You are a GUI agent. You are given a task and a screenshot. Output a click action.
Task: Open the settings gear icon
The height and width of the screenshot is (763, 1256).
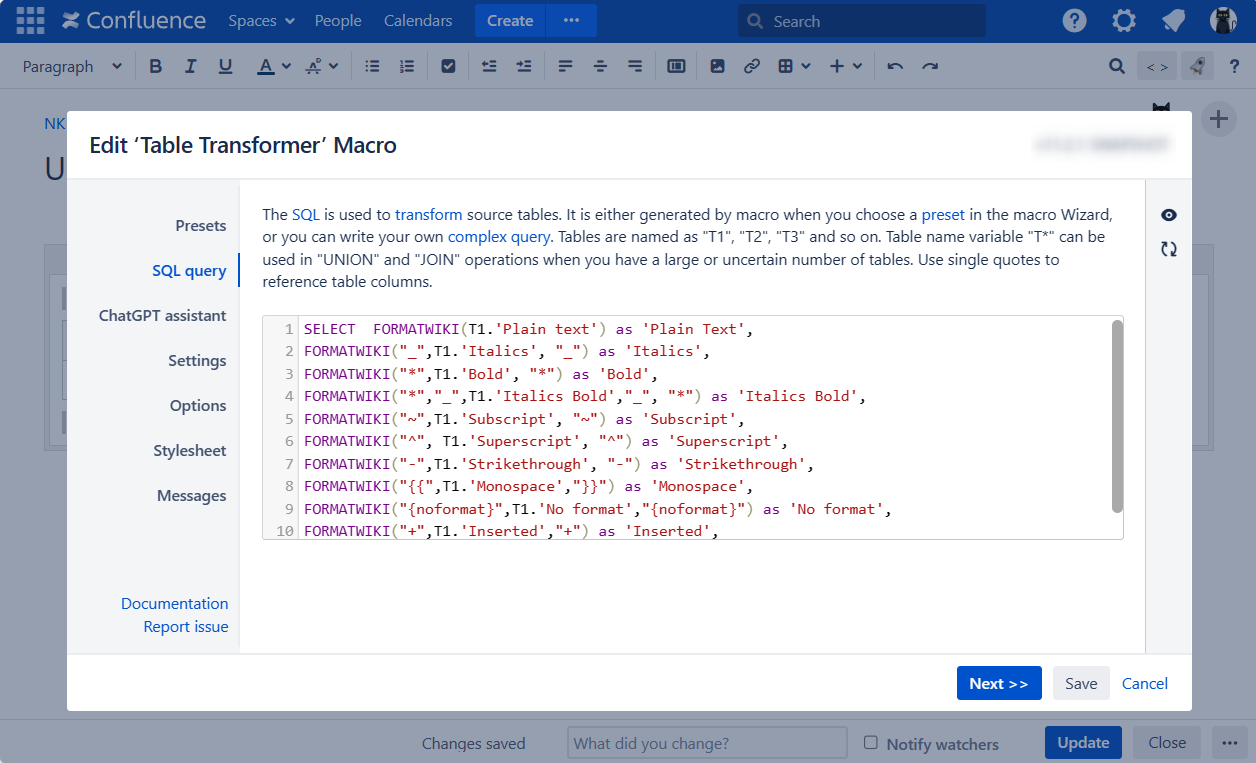tap(1123, 21)
